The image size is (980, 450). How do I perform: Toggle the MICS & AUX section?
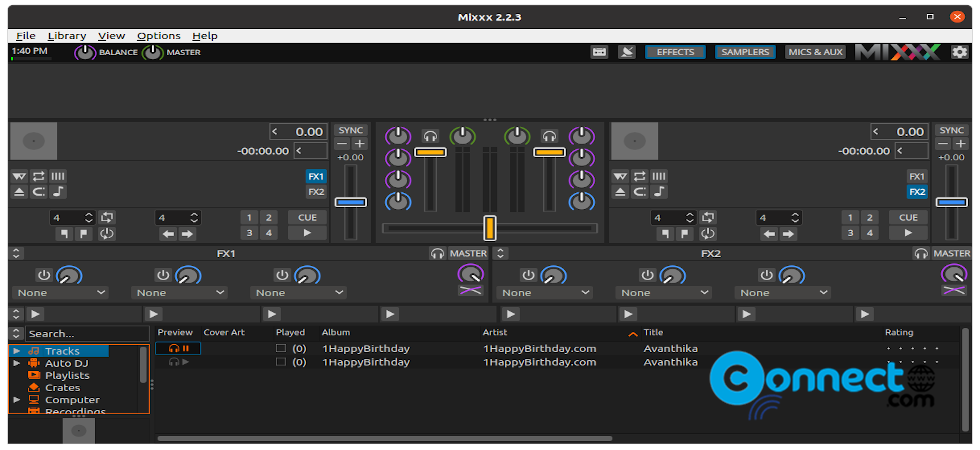point(815,52)
